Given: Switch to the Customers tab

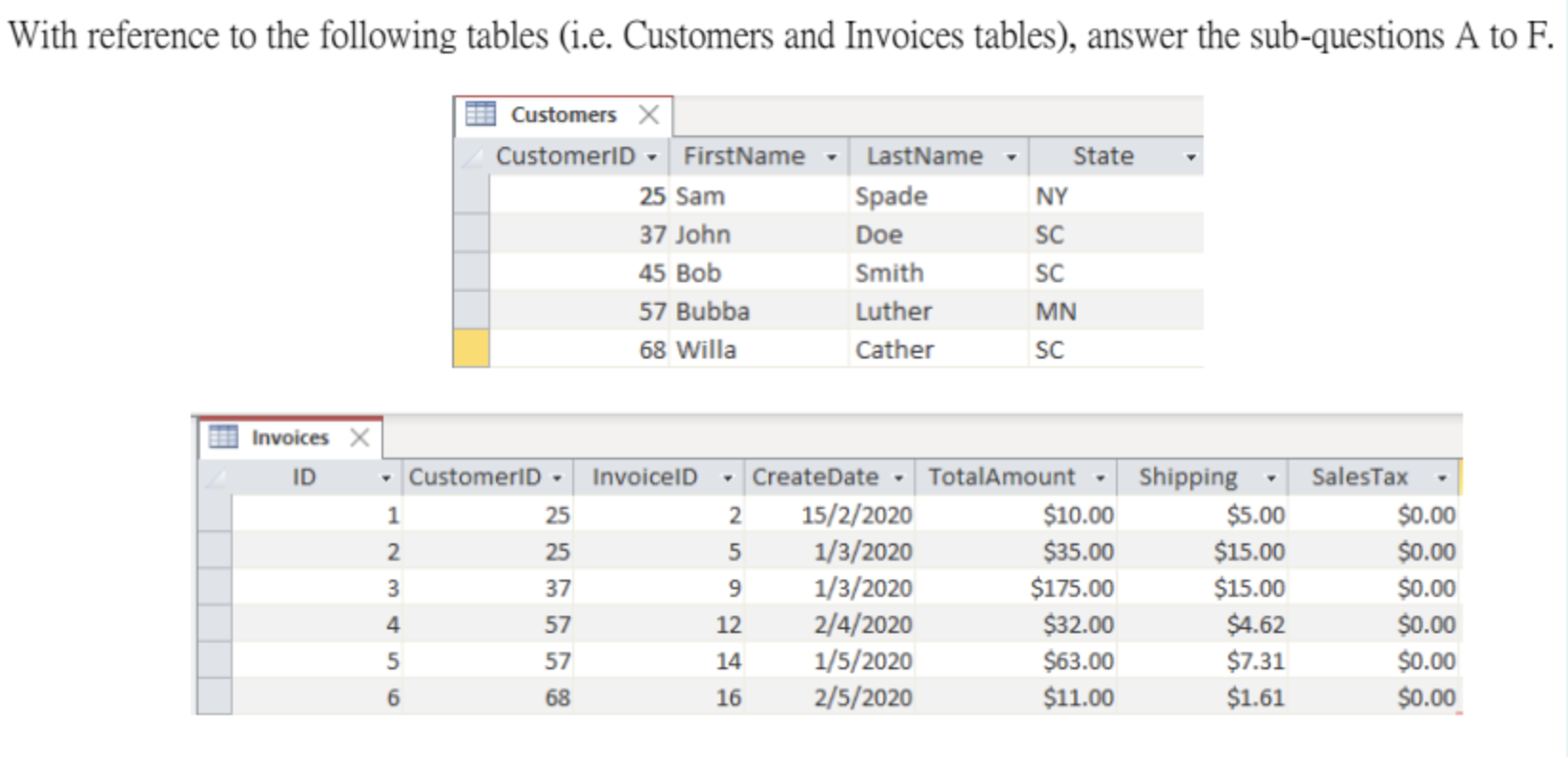Looking at the screenshot, I should click(x=563, y=115).
